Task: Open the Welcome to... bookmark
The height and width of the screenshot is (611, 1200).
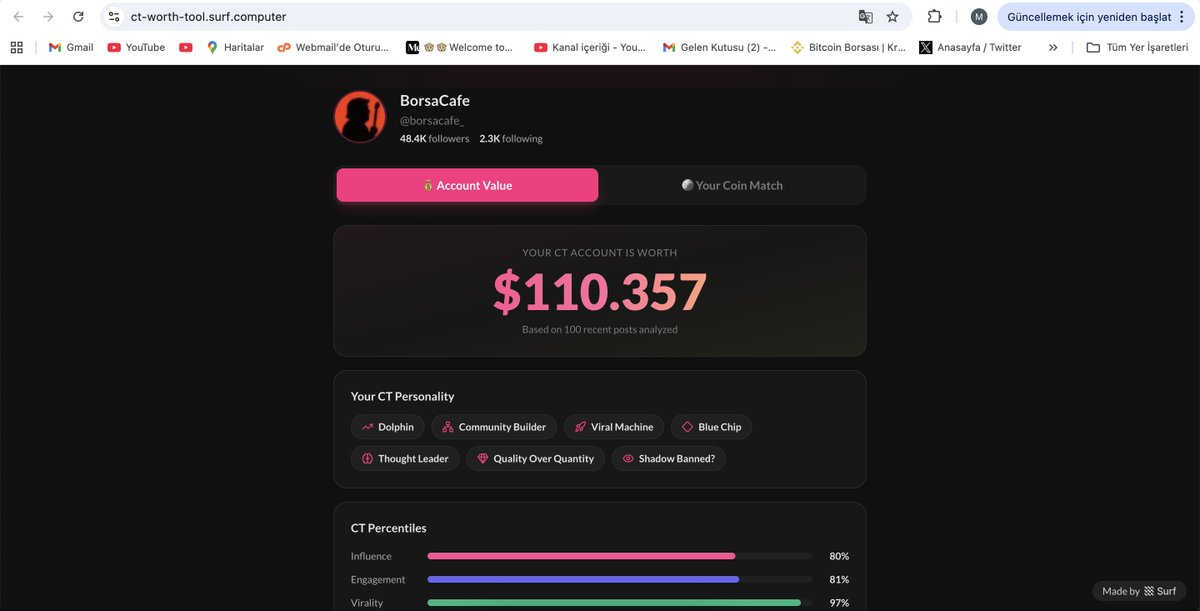Action: 460,47
